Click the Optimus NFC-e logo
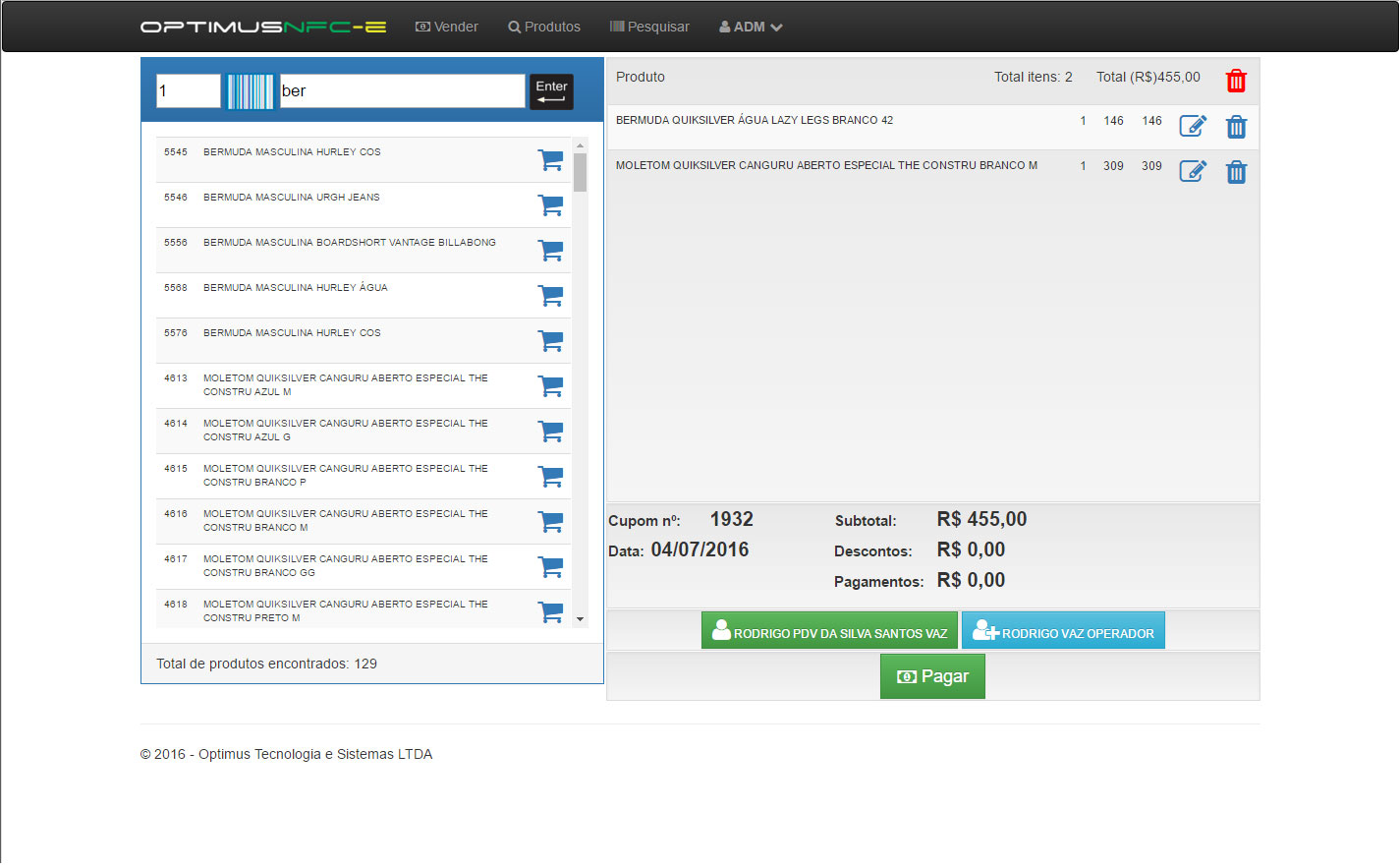Image resolution: width=1400 pixels, height=867 pixels. tap(263, 27)
